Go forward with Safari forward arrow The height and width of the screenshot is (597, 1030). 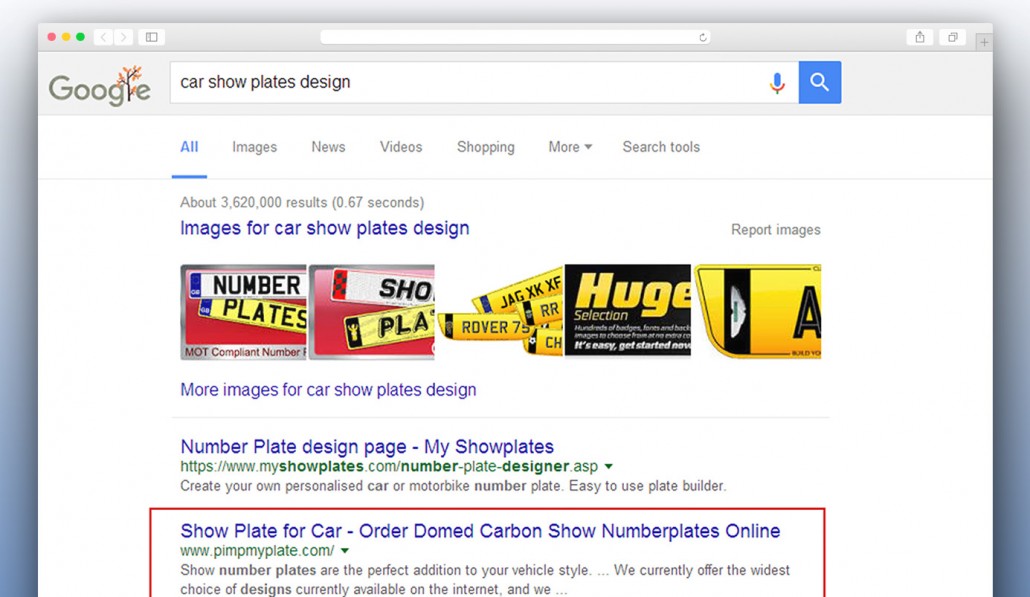tap(123, 37)
